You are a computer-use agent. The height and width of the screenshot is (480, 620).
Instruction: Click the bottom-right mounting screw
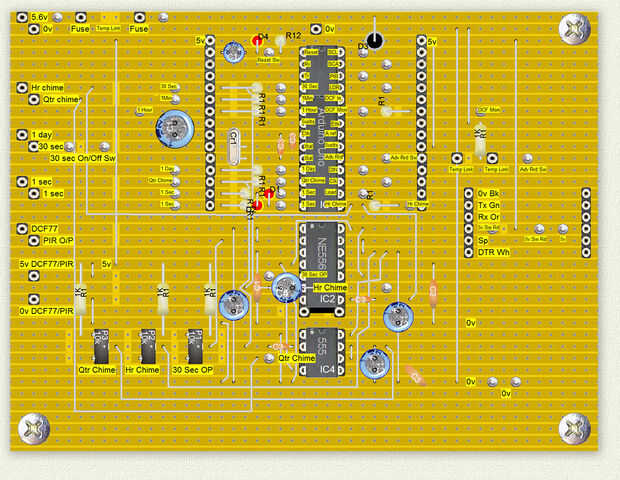[575, 429]
